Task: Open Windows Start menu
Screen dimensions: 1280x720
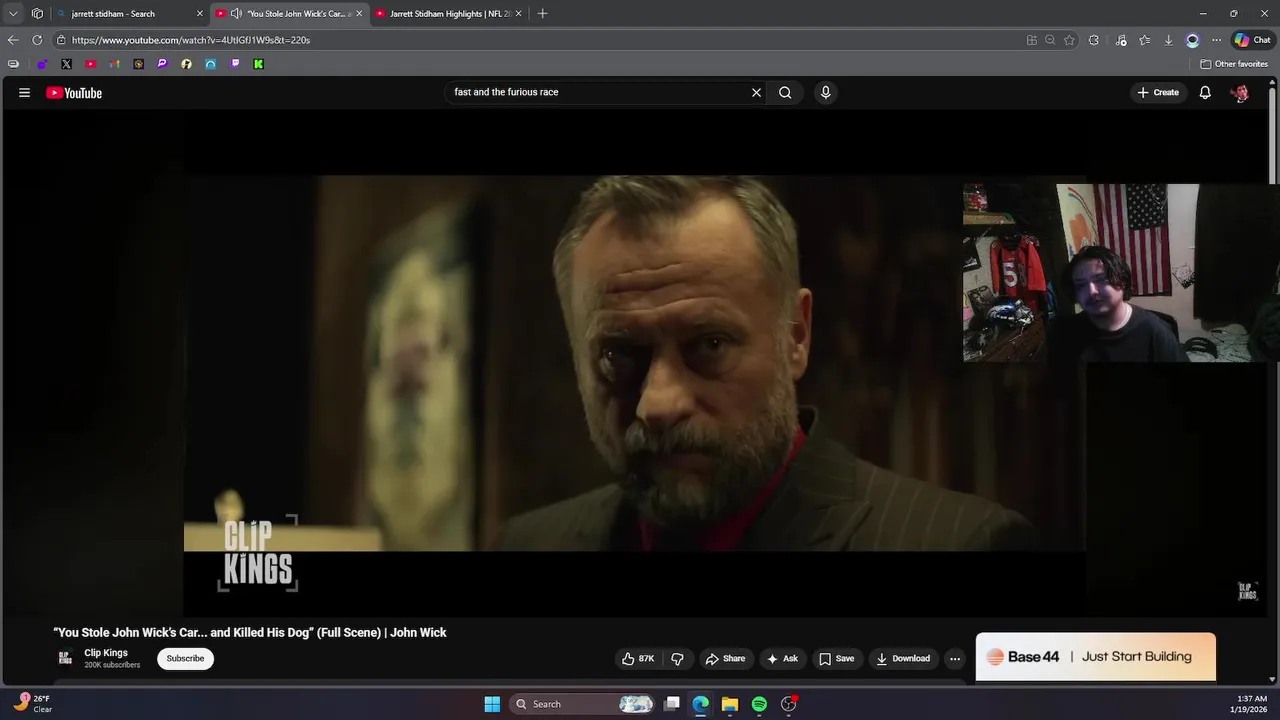Action: [x=492, y=704]
